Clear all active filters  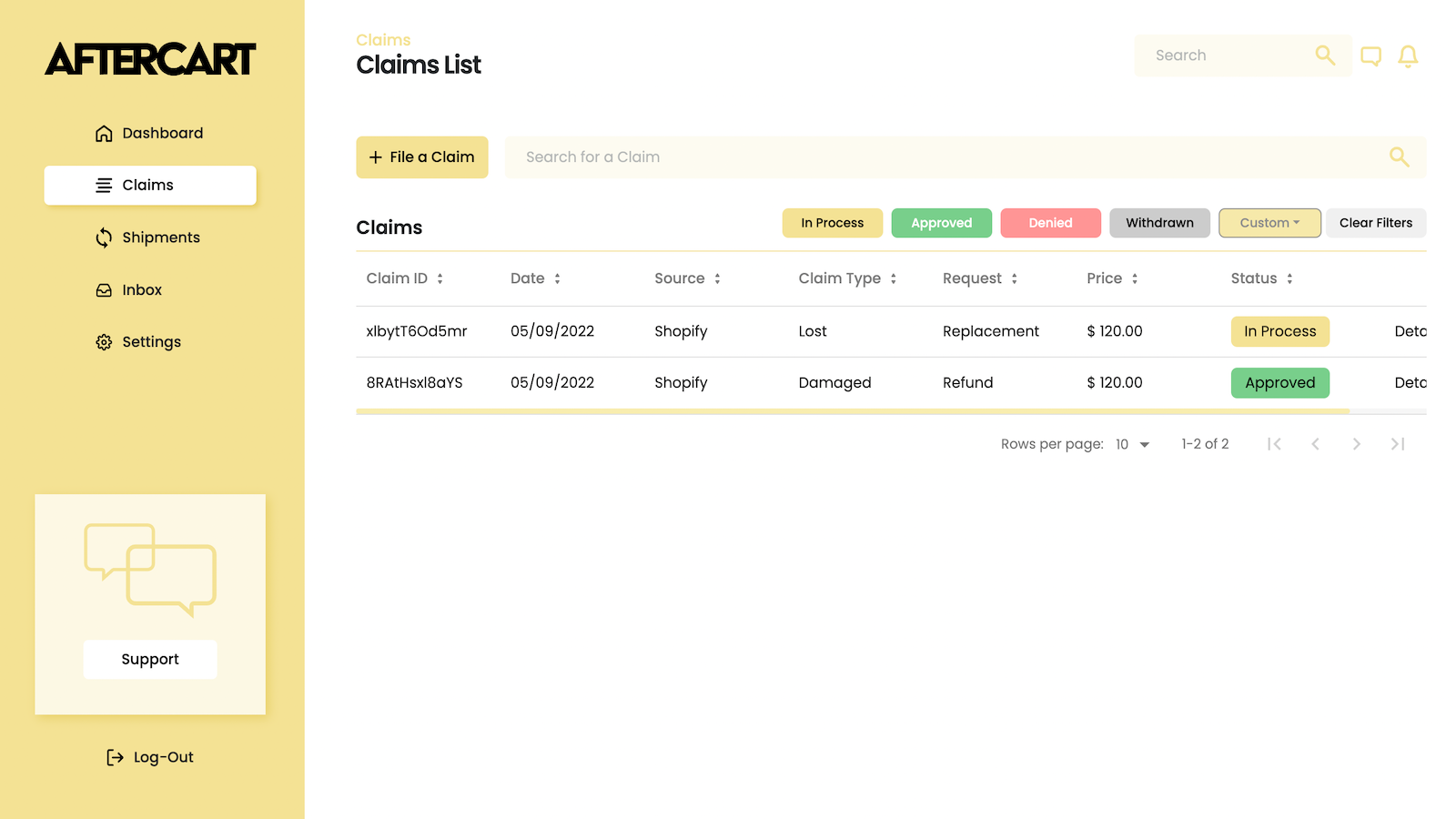pos(1375,223)
